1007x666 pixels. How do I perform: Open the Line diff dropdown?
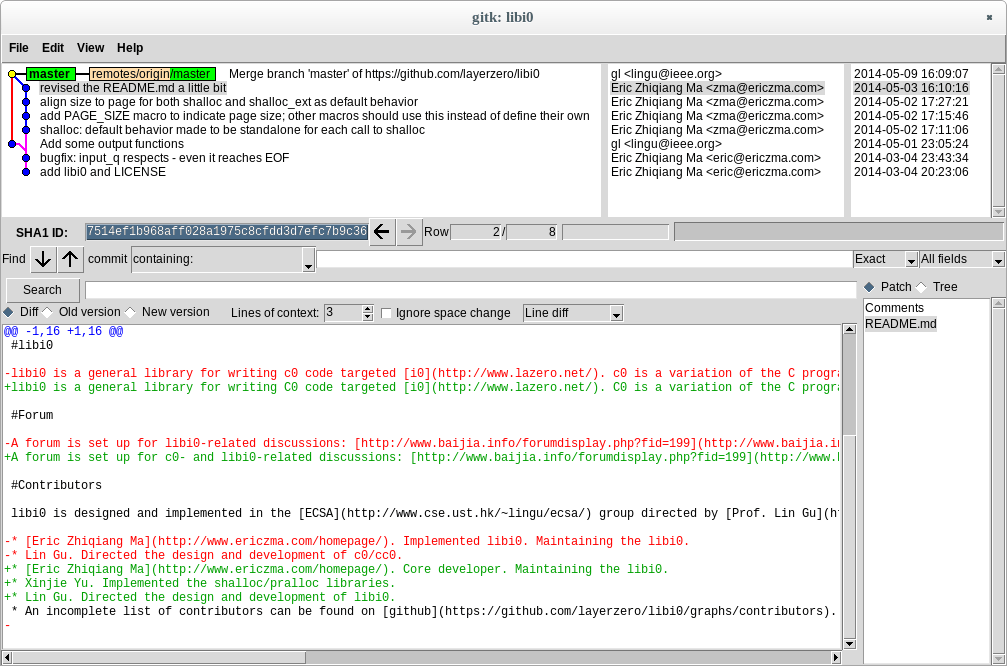click(617, 313)
